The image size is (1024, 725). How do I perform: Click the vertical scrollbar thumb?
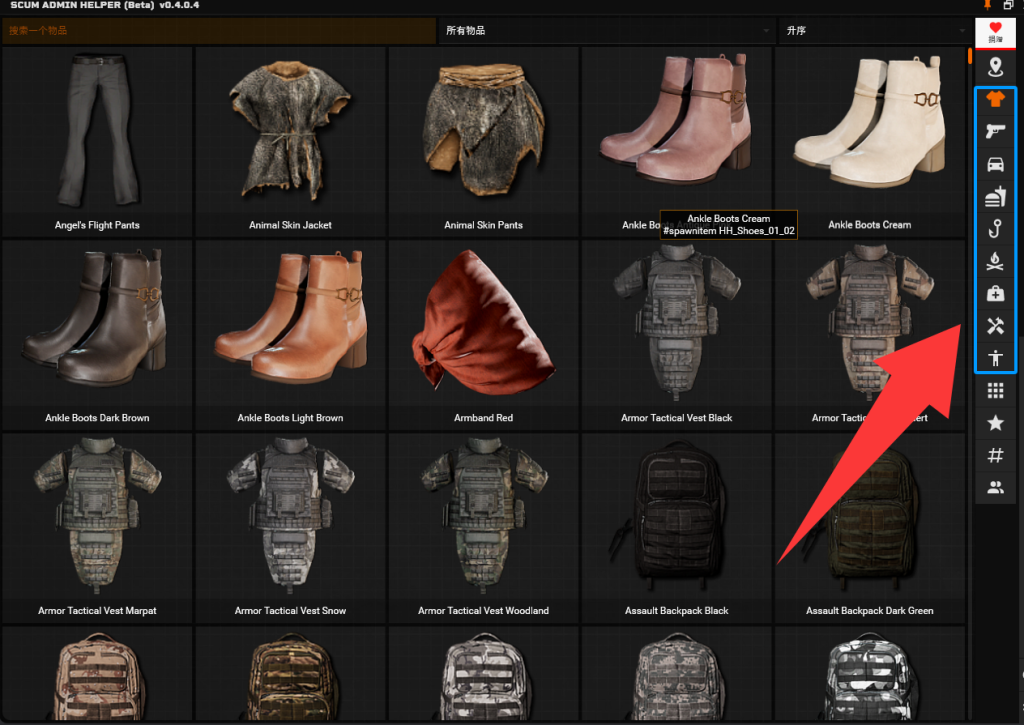click(x=970, y=56)
